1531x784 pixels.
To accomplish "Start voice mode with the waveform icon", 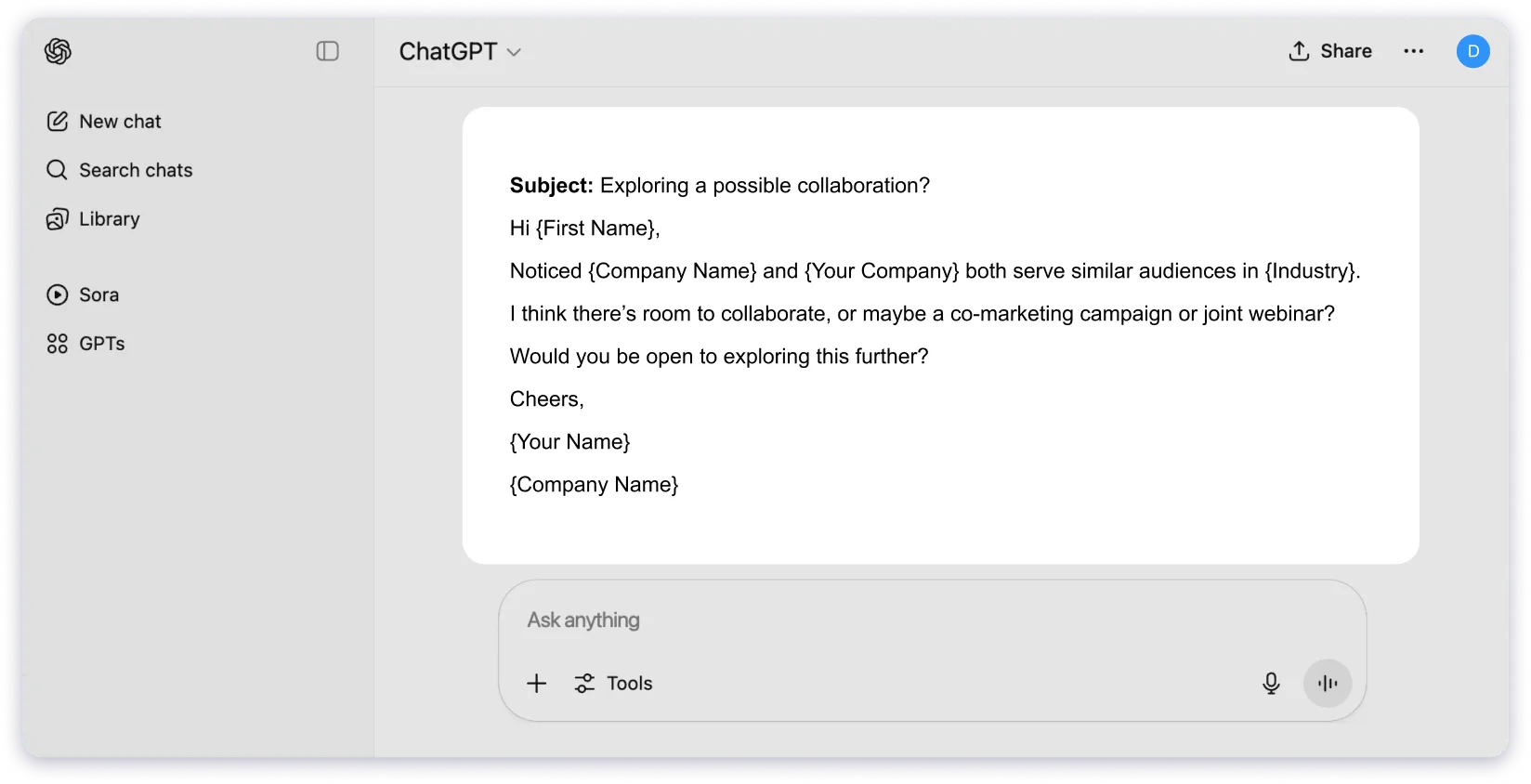I will [1327, 683].
